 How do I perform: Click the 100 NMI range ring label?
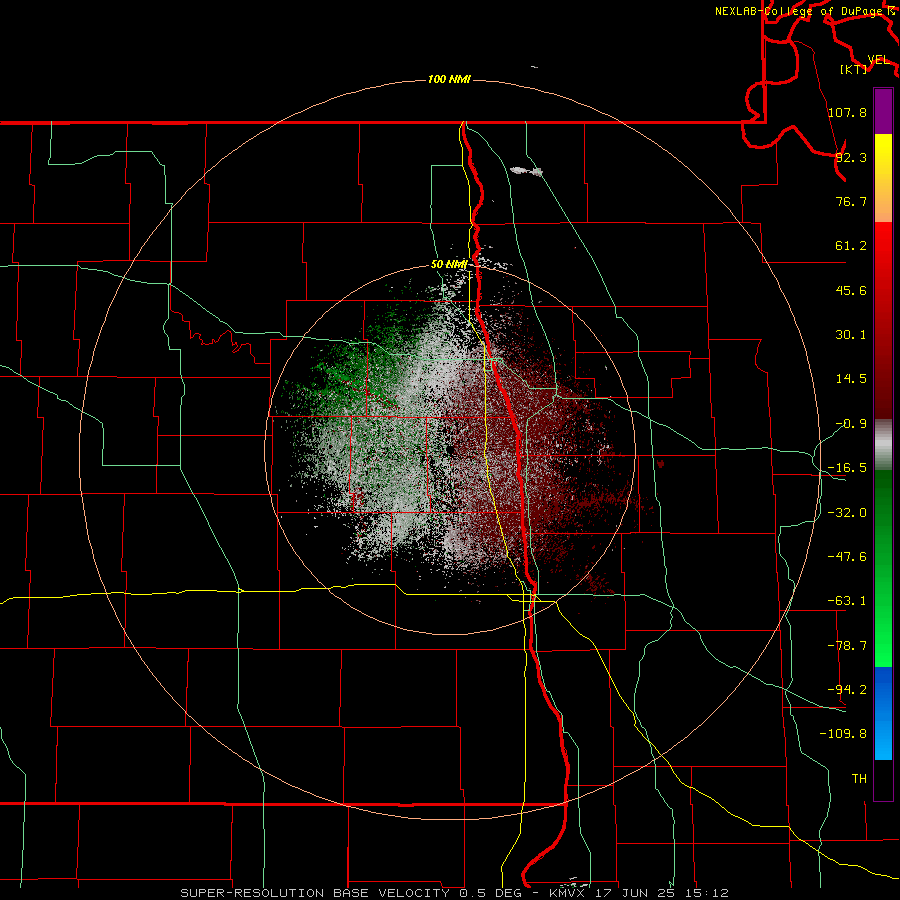coord(449,79)
